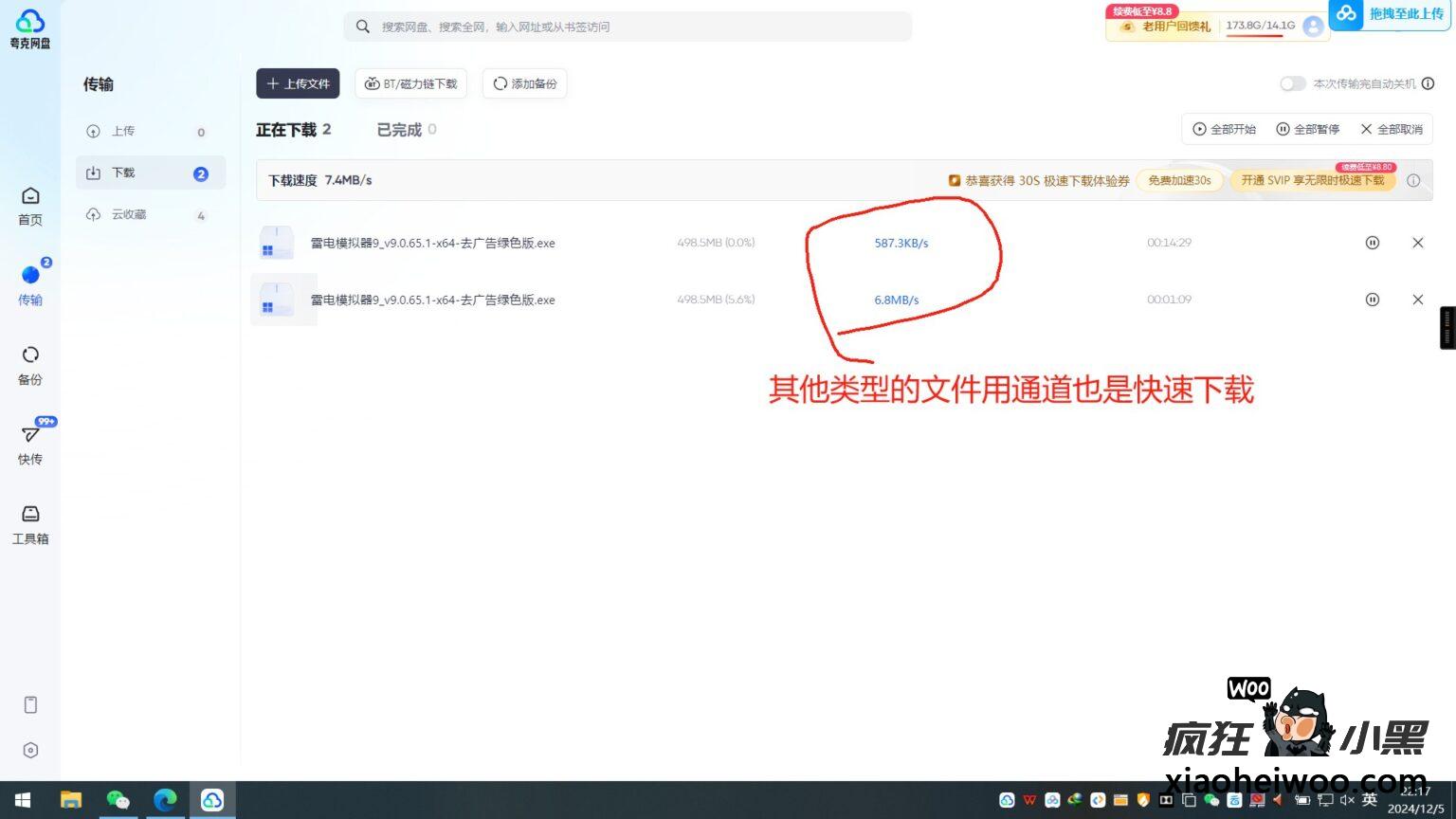
Task: Switch to the 已完成 completed tab
Action: click(397, 129)
